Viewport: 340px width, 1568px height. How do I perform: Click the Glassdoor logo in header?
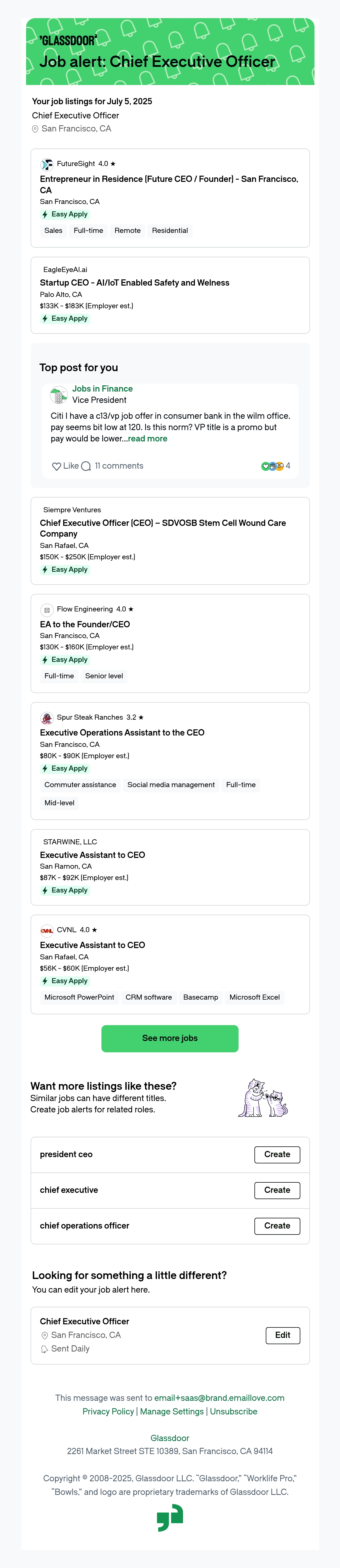click(x=67, y=41)
